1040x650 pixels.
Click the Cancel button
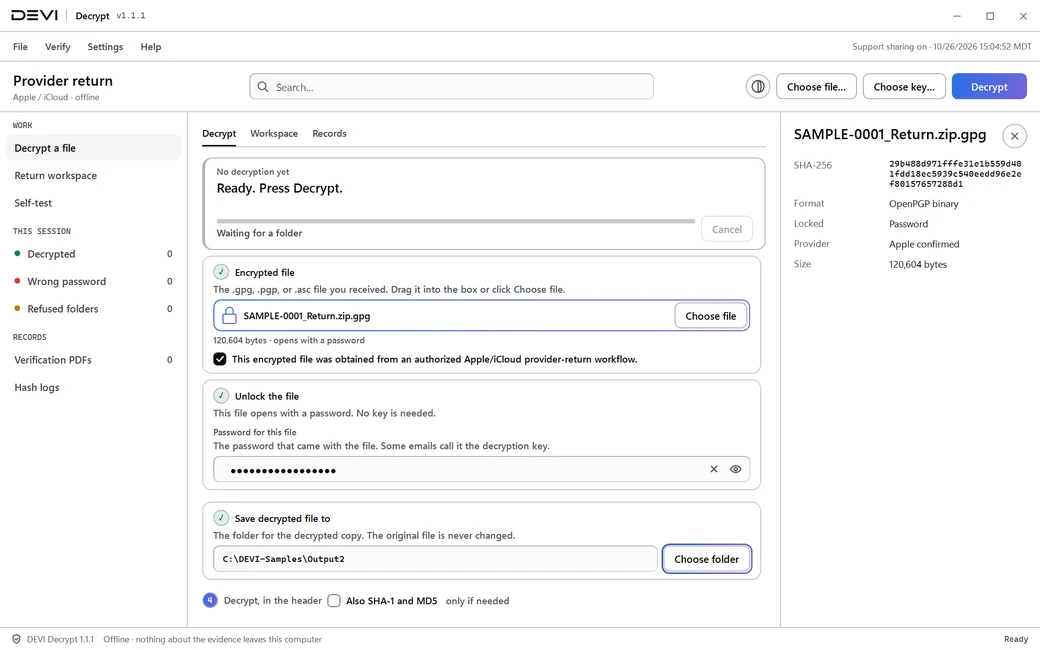[727, 229]
